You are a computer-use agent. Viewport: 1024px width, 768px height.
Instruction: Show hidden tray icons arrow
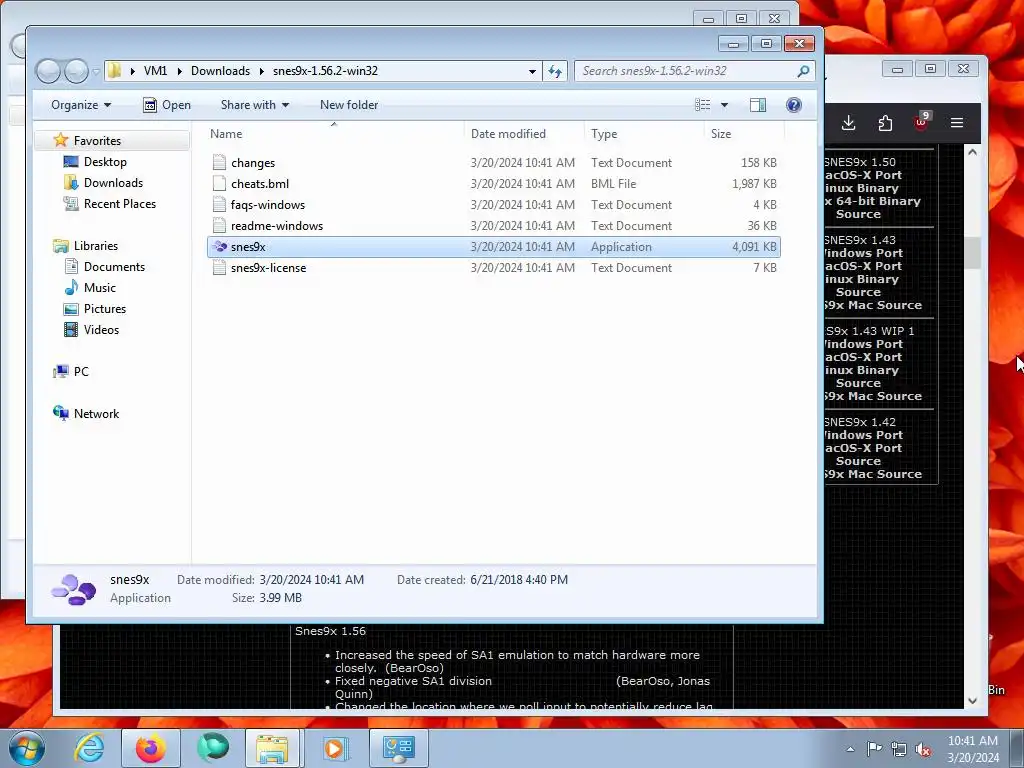click(850, 749)
